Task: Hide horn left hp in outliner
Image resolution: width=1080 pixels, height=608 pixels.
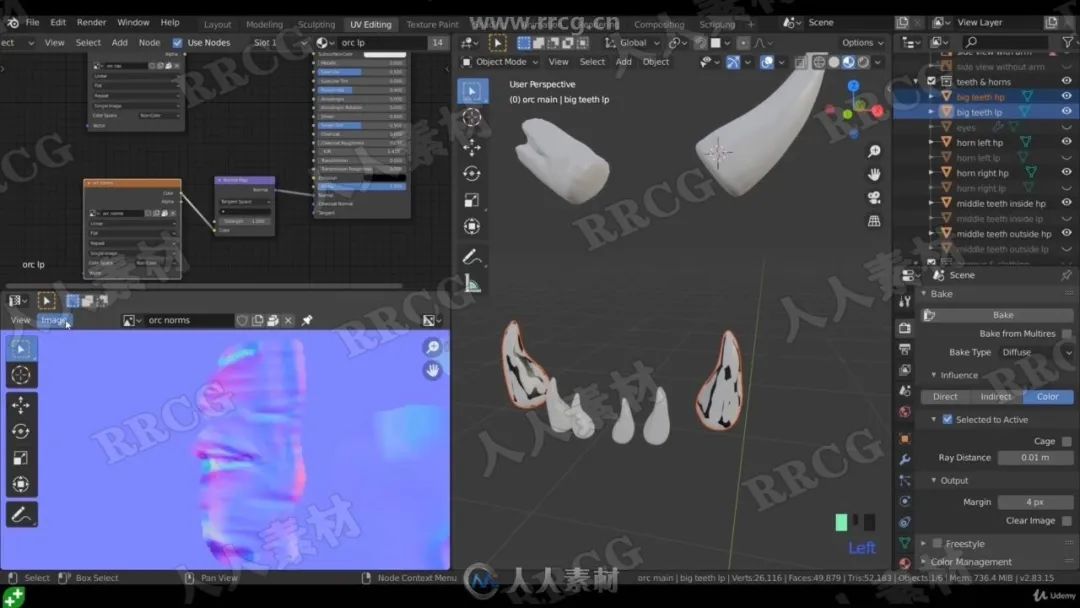Action: 1066,142
